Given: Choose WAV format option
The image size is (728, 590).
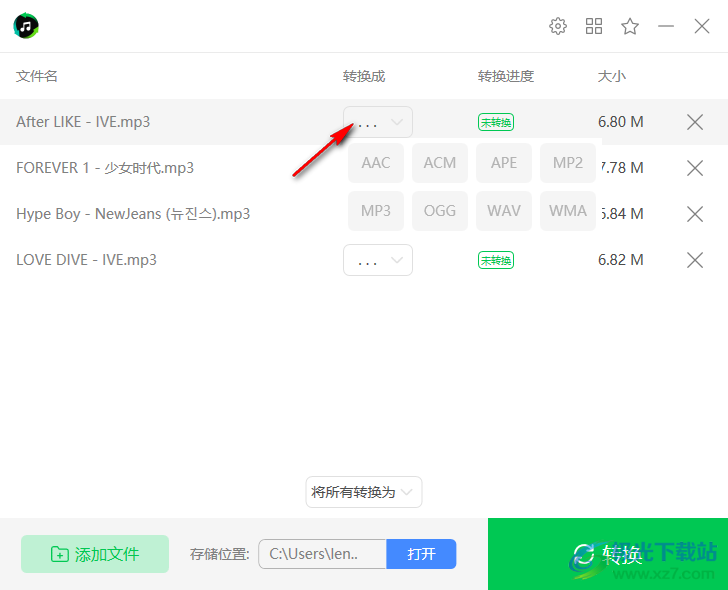Looking at the screenshot, I should point(504,211).
